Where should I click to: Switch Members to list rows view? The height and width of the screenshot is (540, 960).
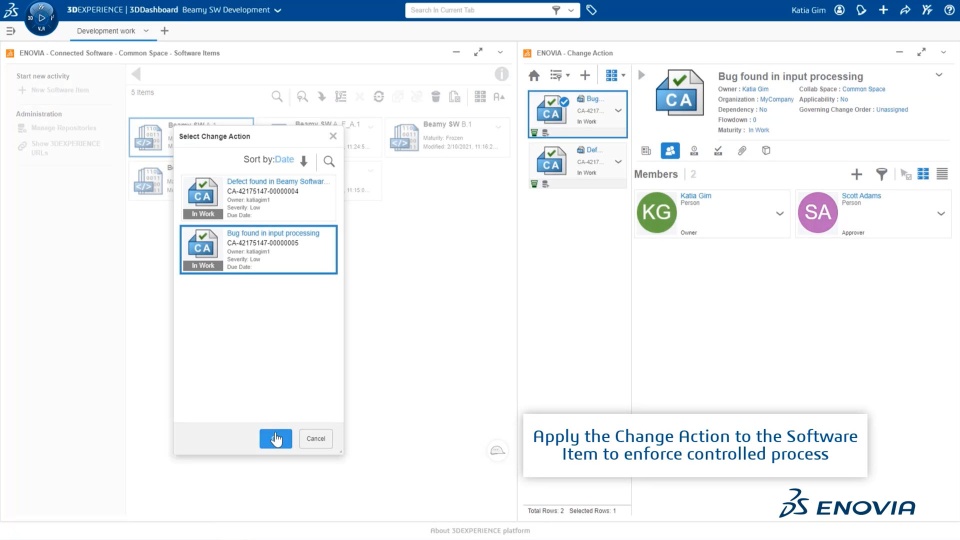(x=942, y=174)
